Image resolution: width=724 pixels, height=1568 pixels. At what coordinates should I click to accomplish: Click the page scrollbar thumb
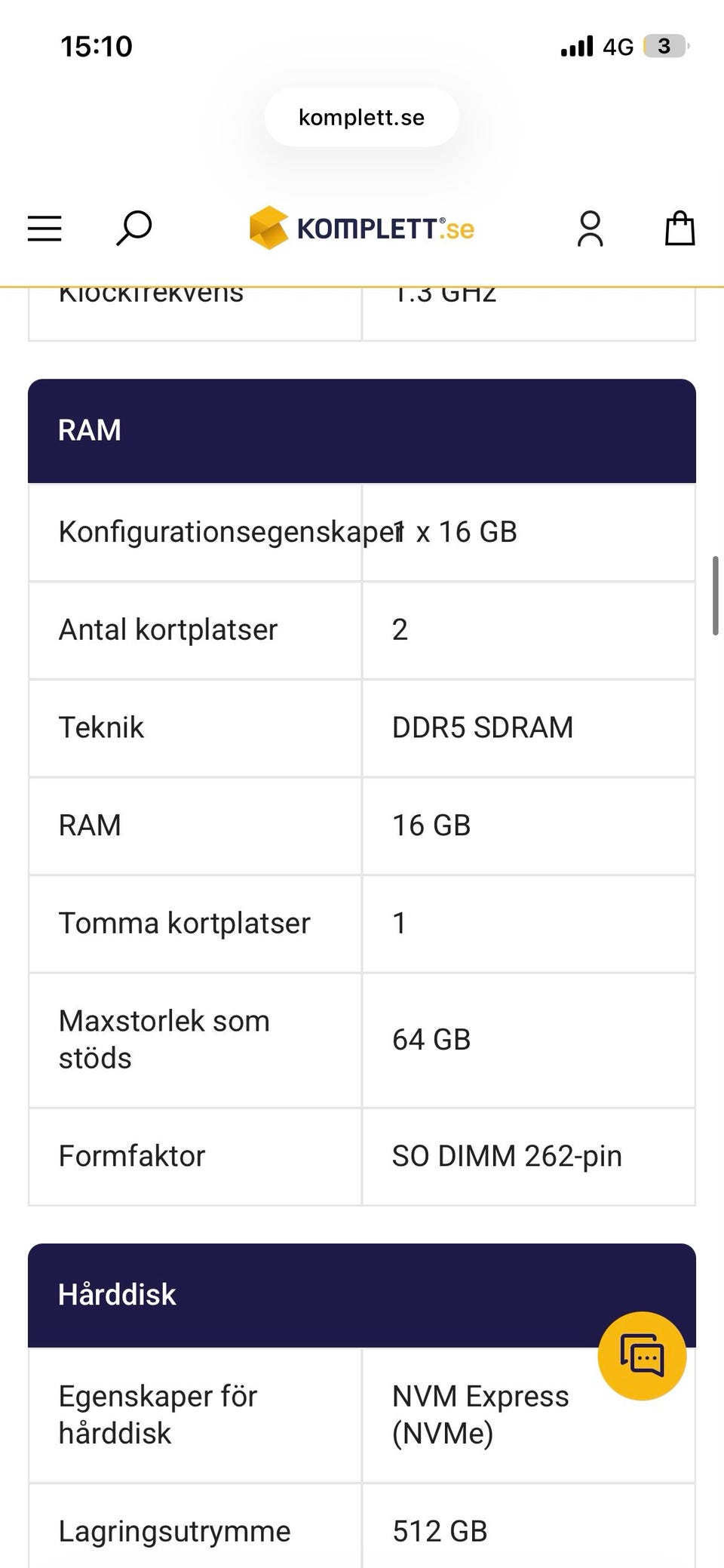pyautogui.click(x=715, y=596)
